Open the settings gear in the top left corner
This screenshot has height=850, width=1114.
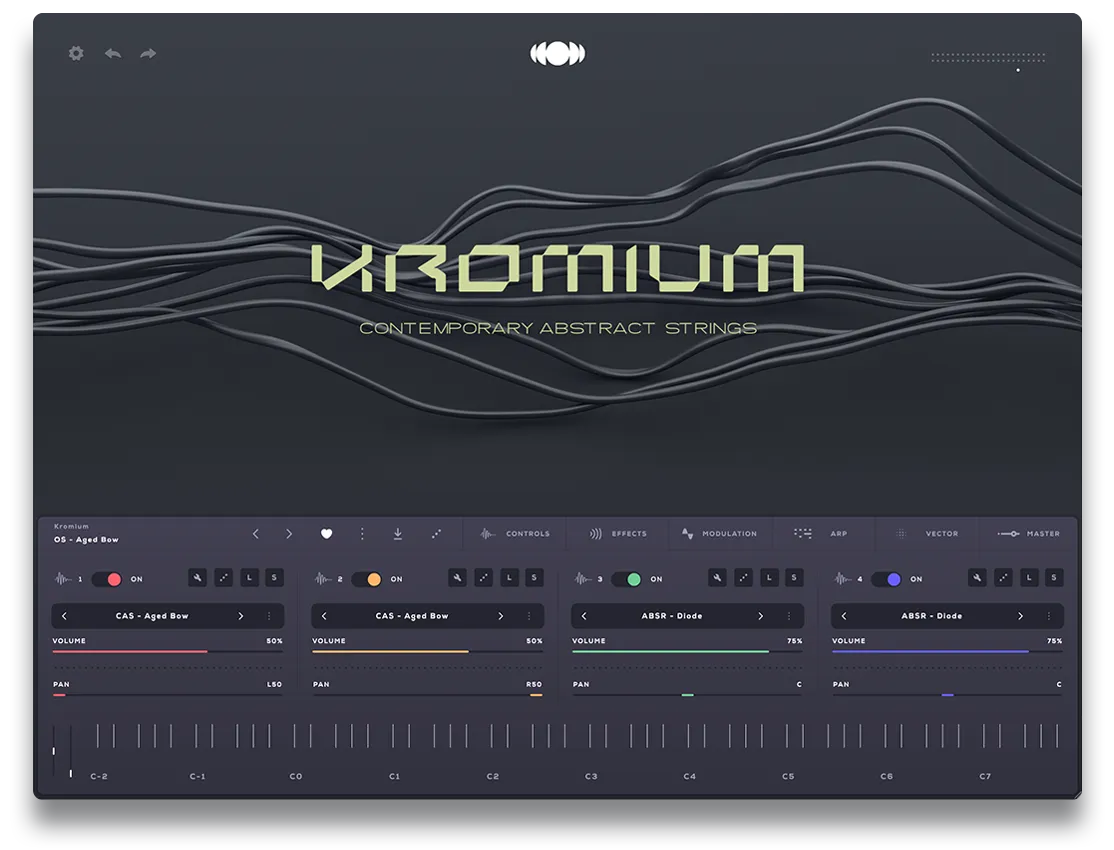[75, 54]
